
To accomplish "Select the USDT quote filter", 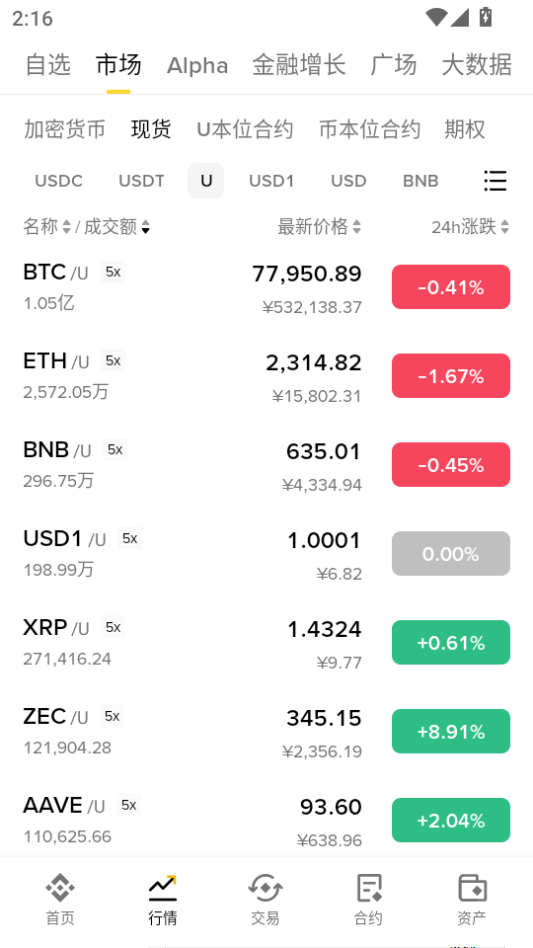I will coord(141,181).
